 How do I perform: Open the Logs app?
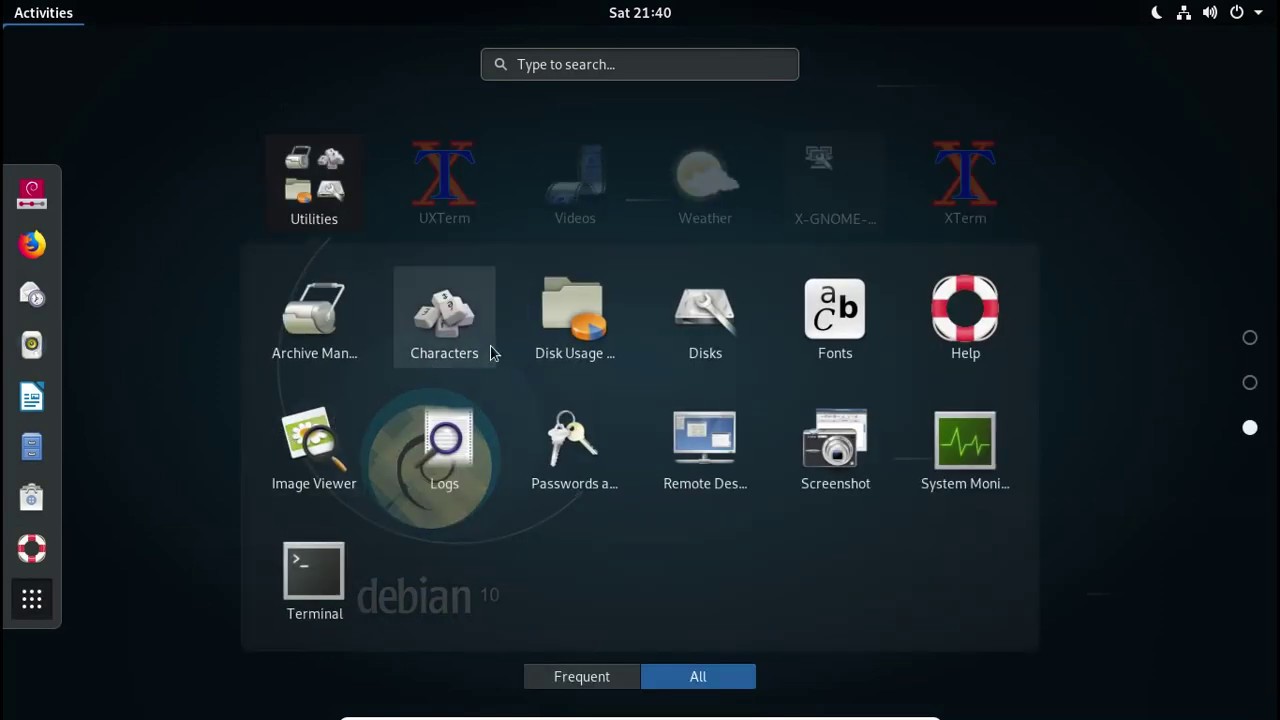coord(444,449)
